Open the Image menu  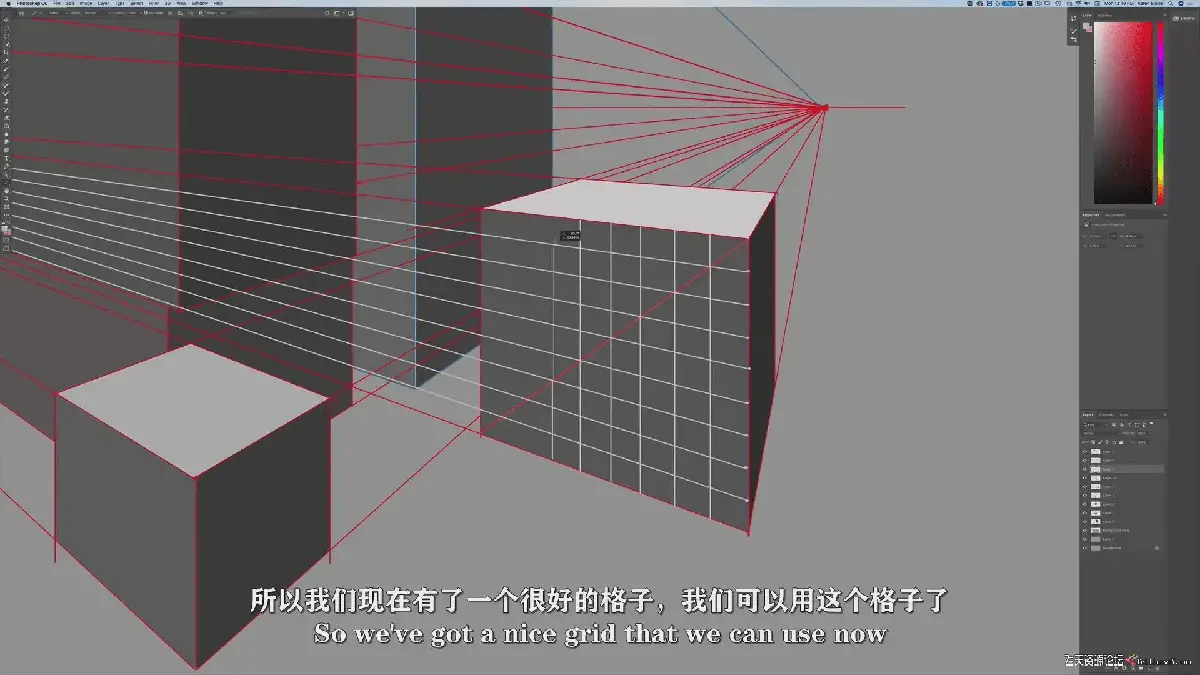pyautogui.click(x=85, y=4)
